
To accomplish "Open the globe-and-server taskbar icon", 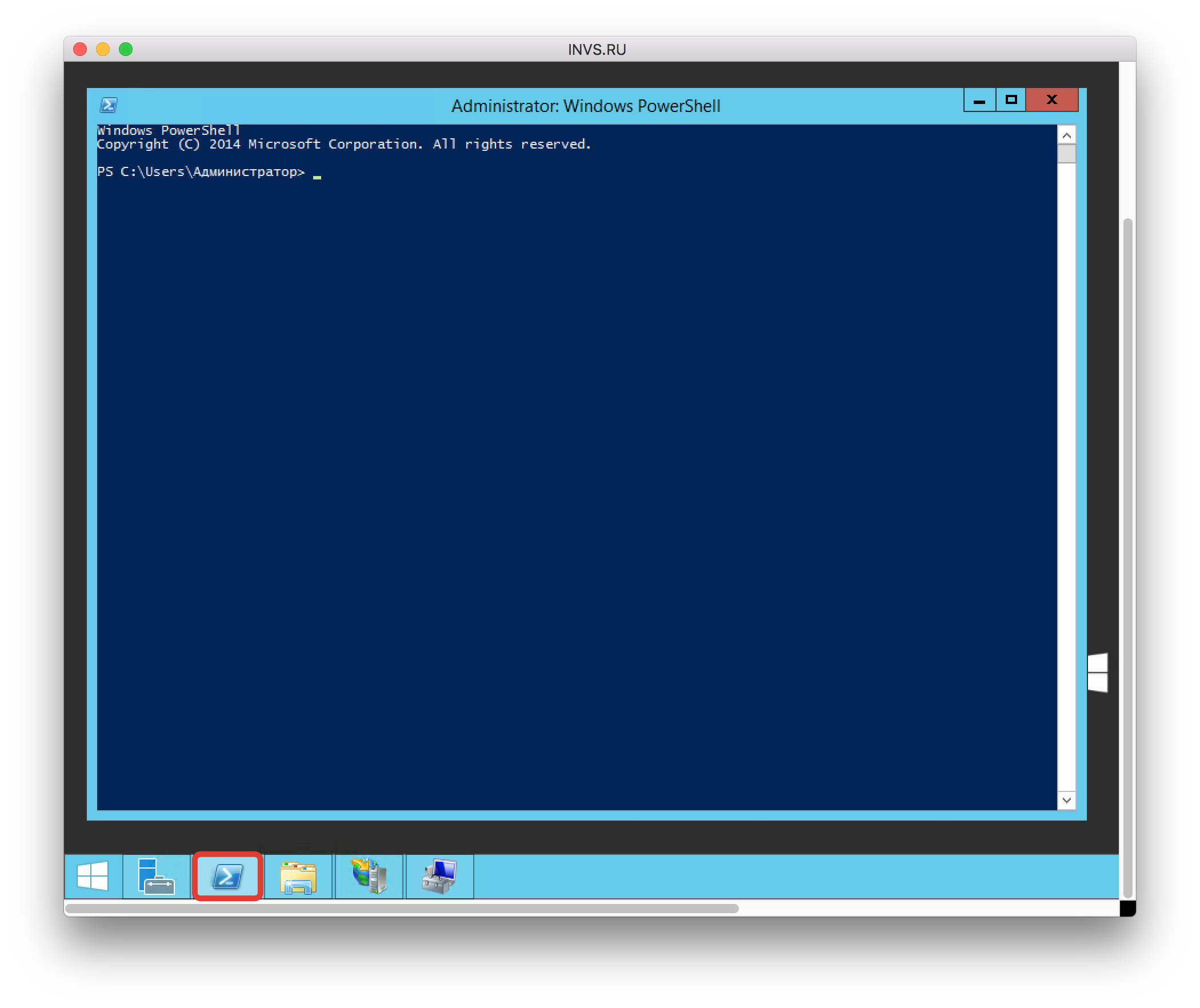I will 369,876.
